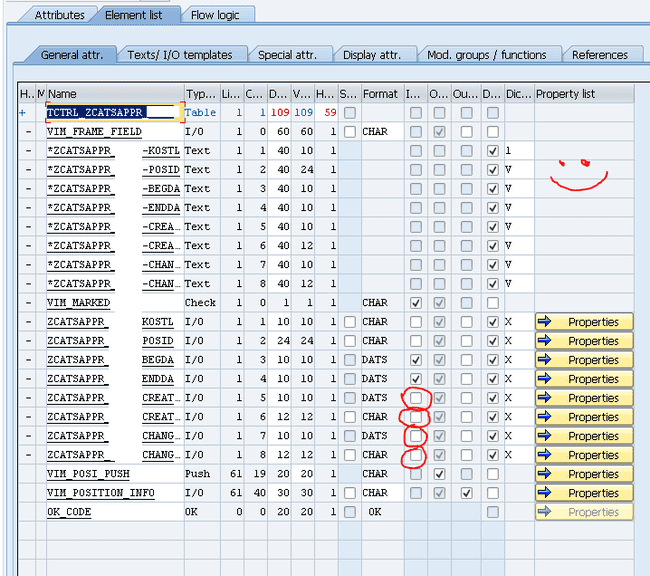Enable Input for column 7 CHANG DATS field

[416, 436]
